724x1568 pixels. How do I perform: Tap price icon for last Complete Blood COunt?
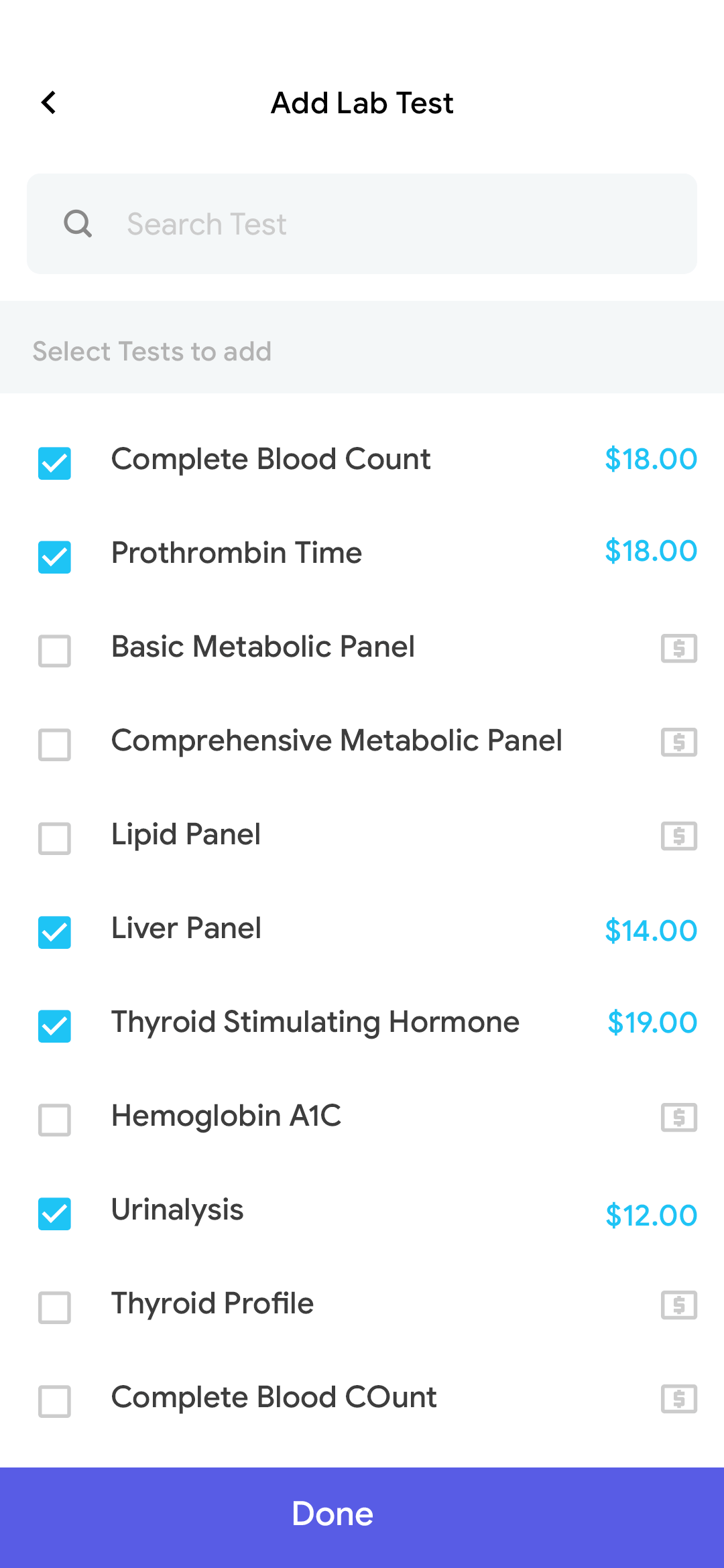coord(678,1398)
